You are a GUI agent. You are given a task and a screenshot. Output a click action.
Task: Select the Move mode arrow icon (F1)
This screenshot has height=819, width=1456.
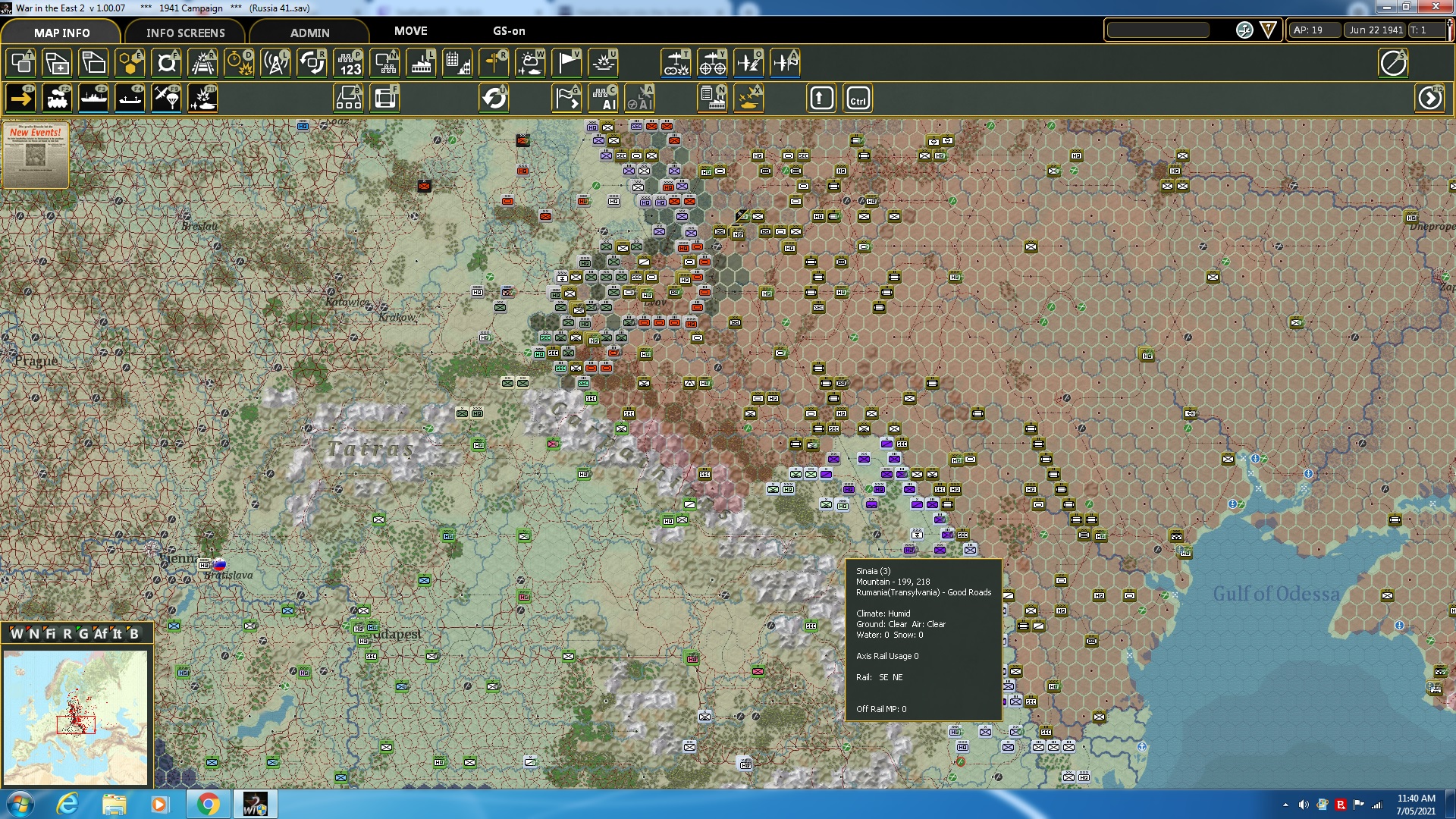(x=21, y=99)
